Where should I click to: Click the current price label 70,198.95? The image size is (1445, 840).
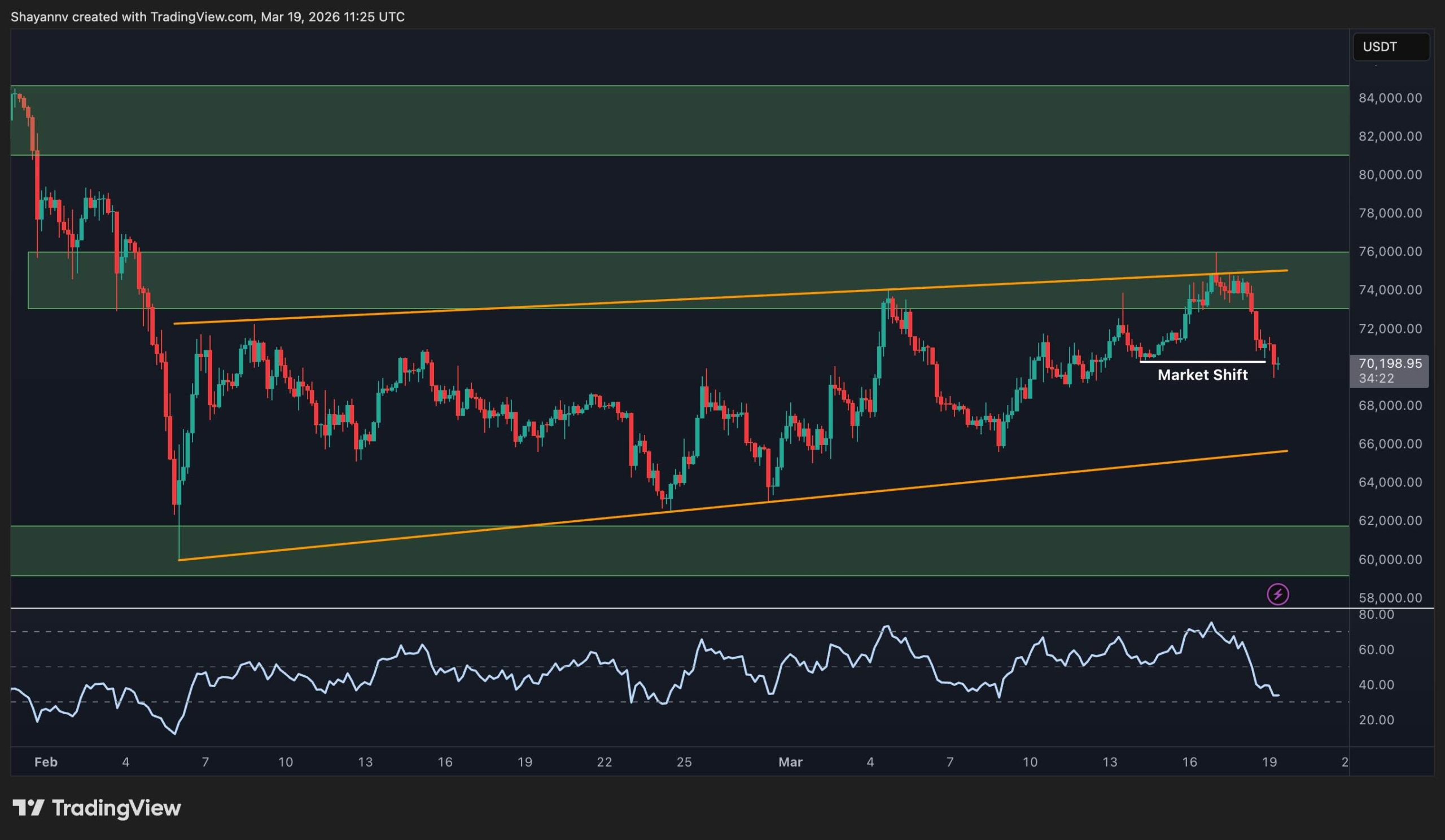click(x=1390, y=363)
